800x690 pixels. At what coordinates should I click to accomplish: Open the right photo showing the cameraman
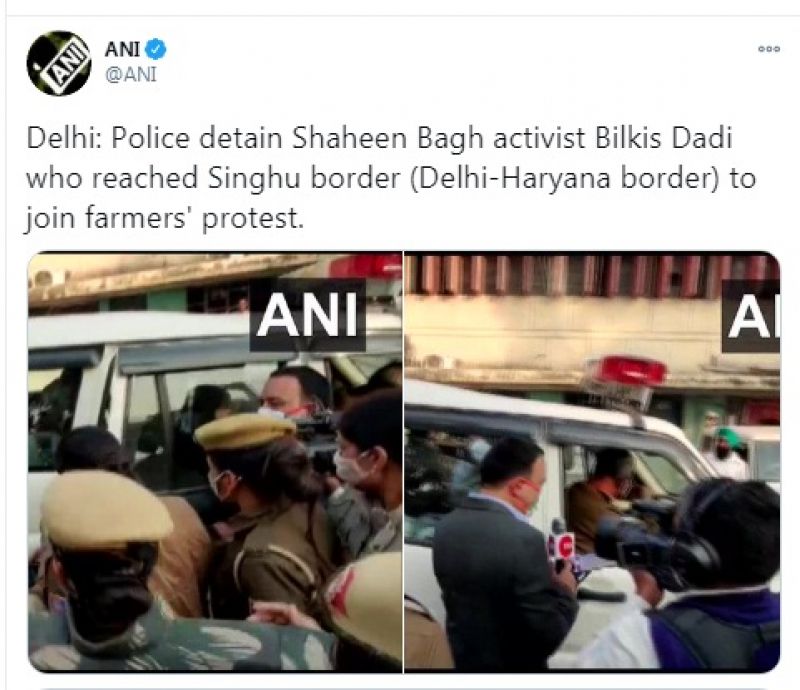(x=592, y=461)
